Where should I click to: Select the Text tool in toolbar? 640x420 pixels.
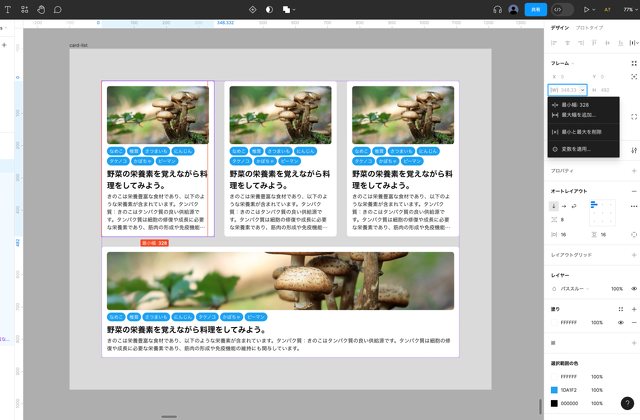(x=9, y=9)
